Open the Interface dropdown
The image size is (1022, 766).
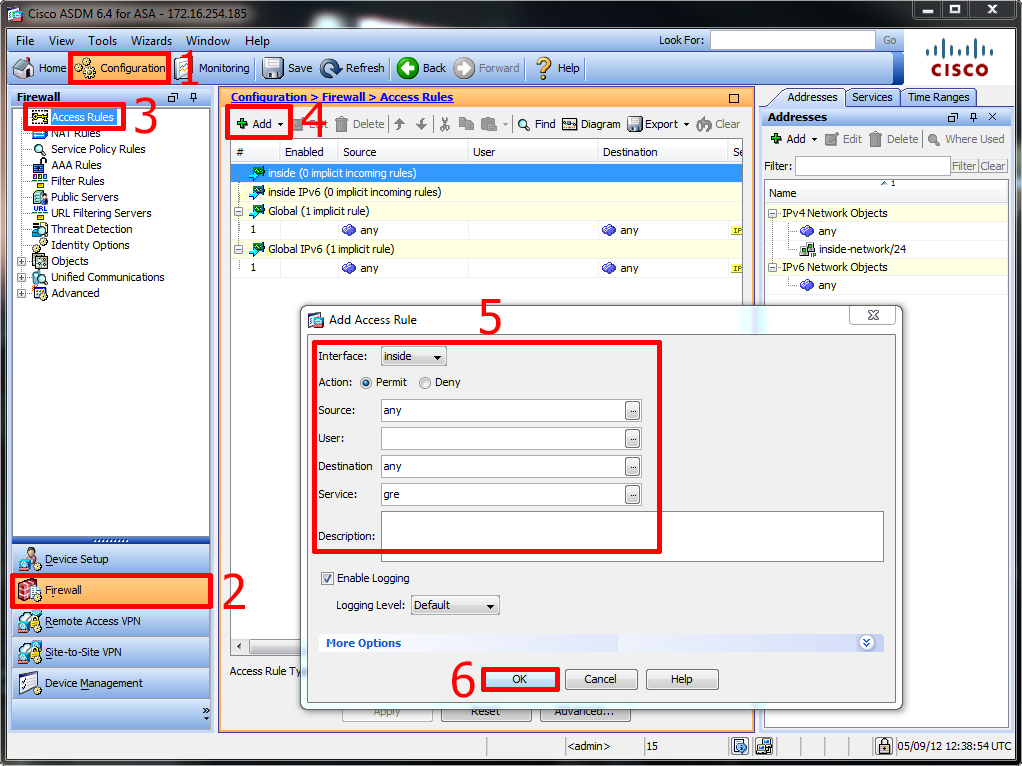click(413, 357)
